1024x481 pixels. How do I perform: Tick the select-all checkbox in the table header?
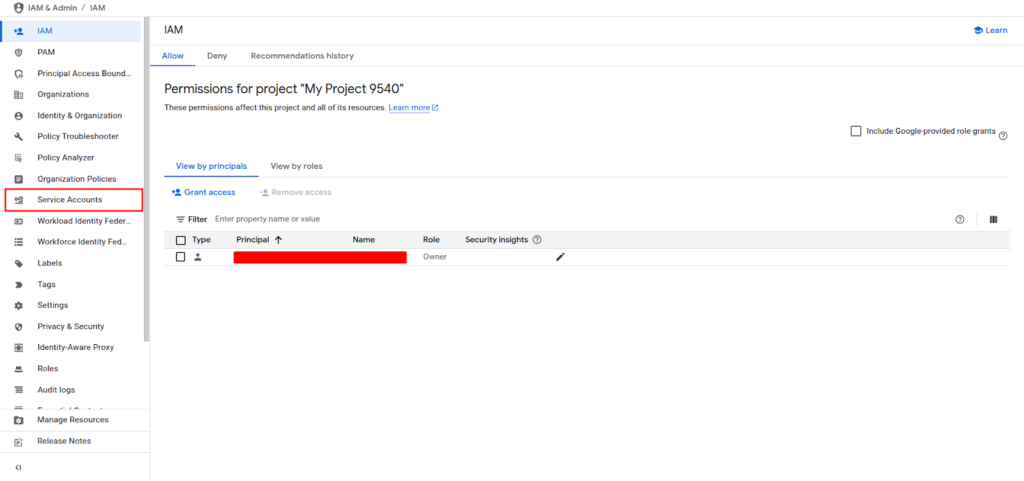[x=181, y=240]
